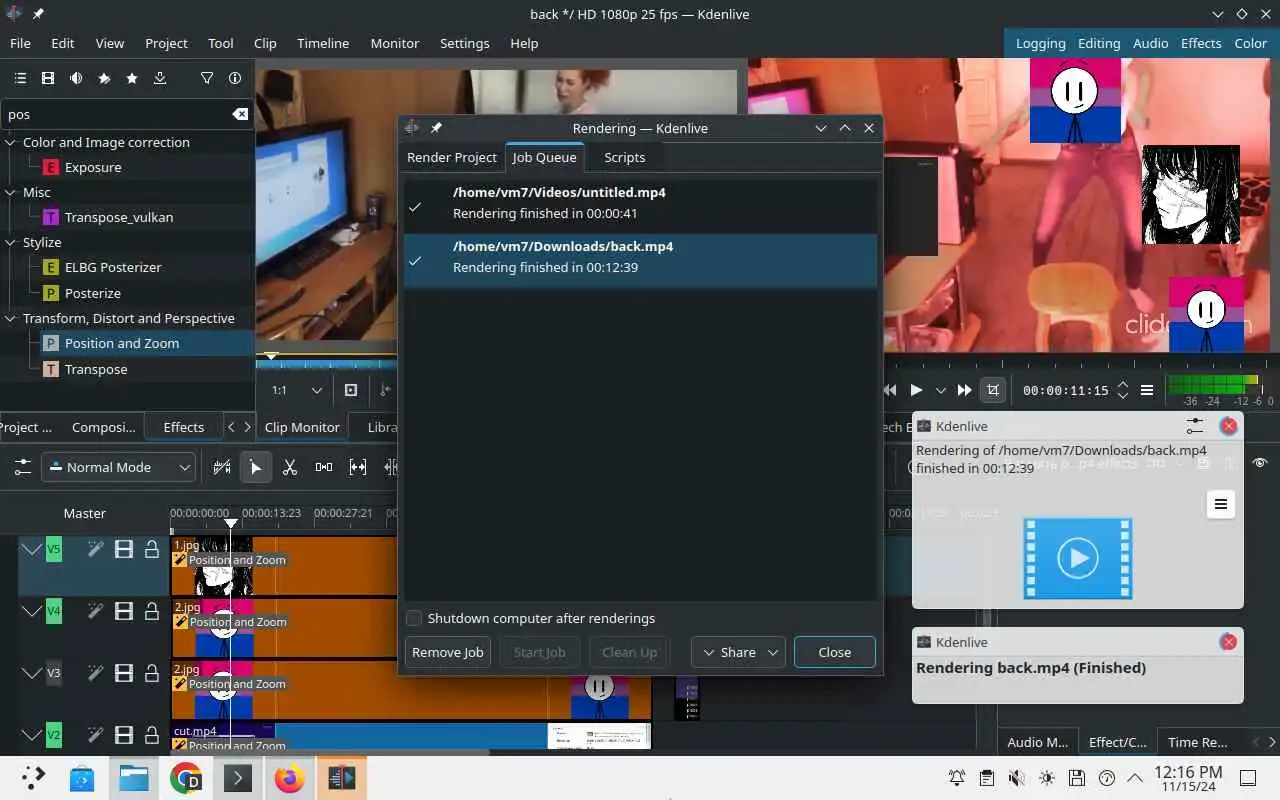Collapse the Stylize effects category
Screen dimensions: 1280x800
(x=11, y=242)
